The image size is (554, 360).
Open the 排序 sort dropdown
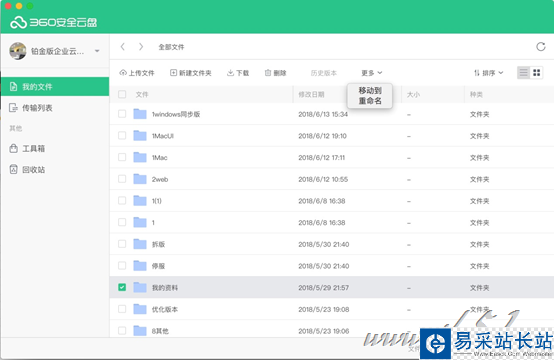(x=489, y=73)
